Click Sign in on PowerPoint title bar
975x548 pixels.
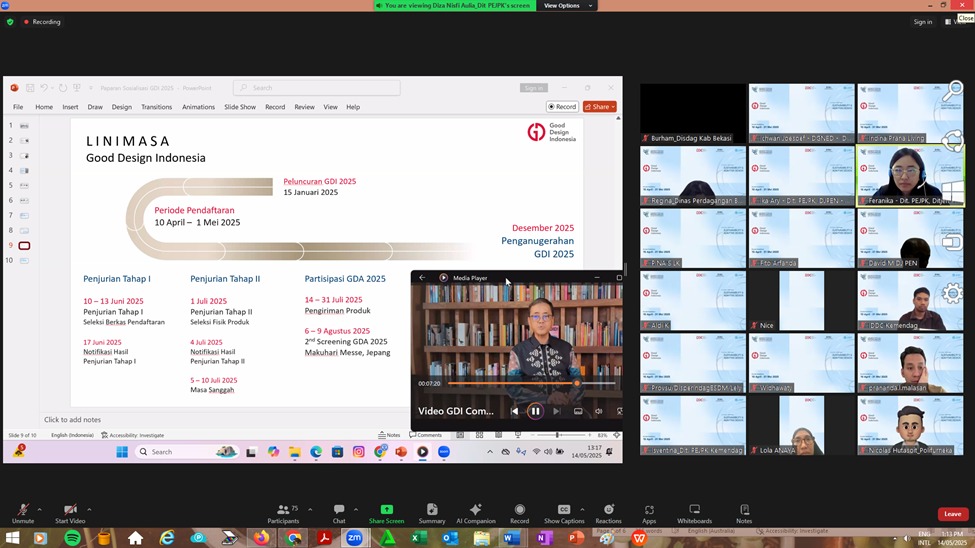click(534, 88)
